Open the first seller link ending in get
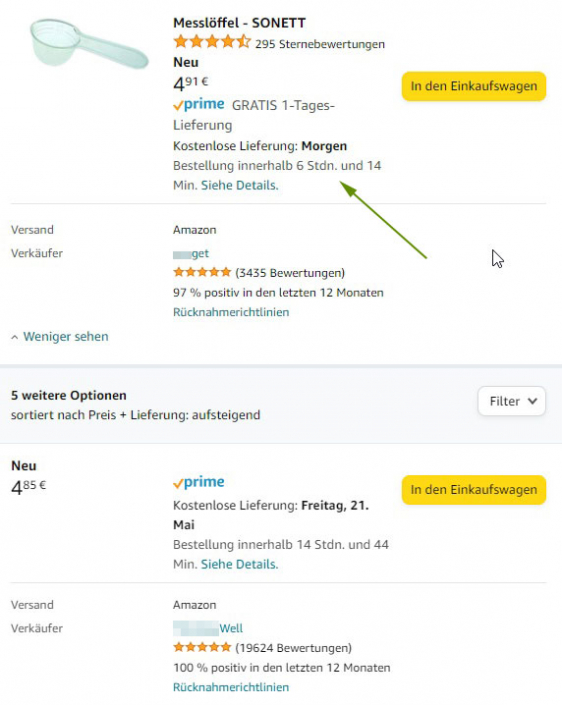 (x=191, y=254)
